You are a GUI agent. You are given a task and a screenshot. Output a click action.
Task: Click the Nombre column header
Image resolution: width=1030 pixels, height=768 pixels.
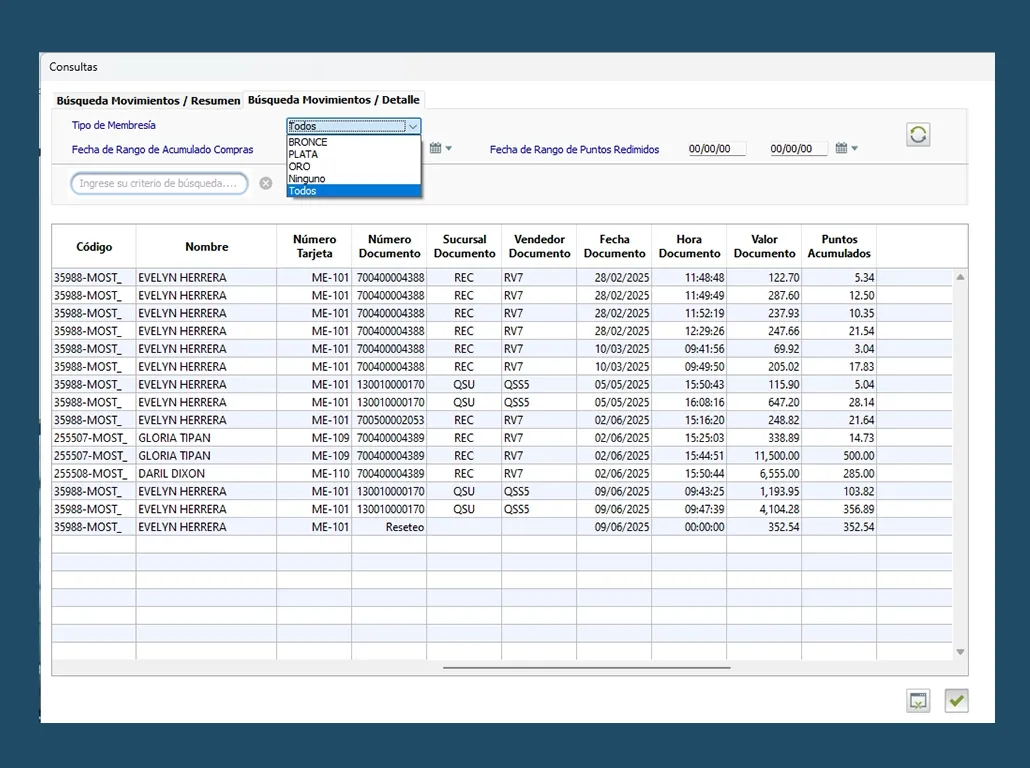[206, 246]
